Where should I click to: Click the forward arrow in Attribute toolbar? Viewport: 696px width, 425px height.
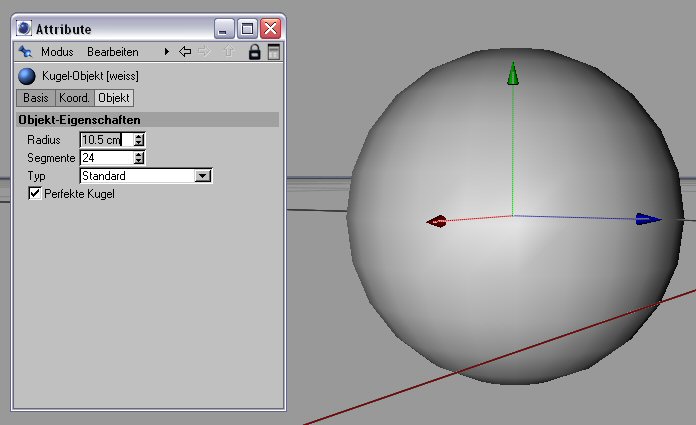tap(206, 51)
